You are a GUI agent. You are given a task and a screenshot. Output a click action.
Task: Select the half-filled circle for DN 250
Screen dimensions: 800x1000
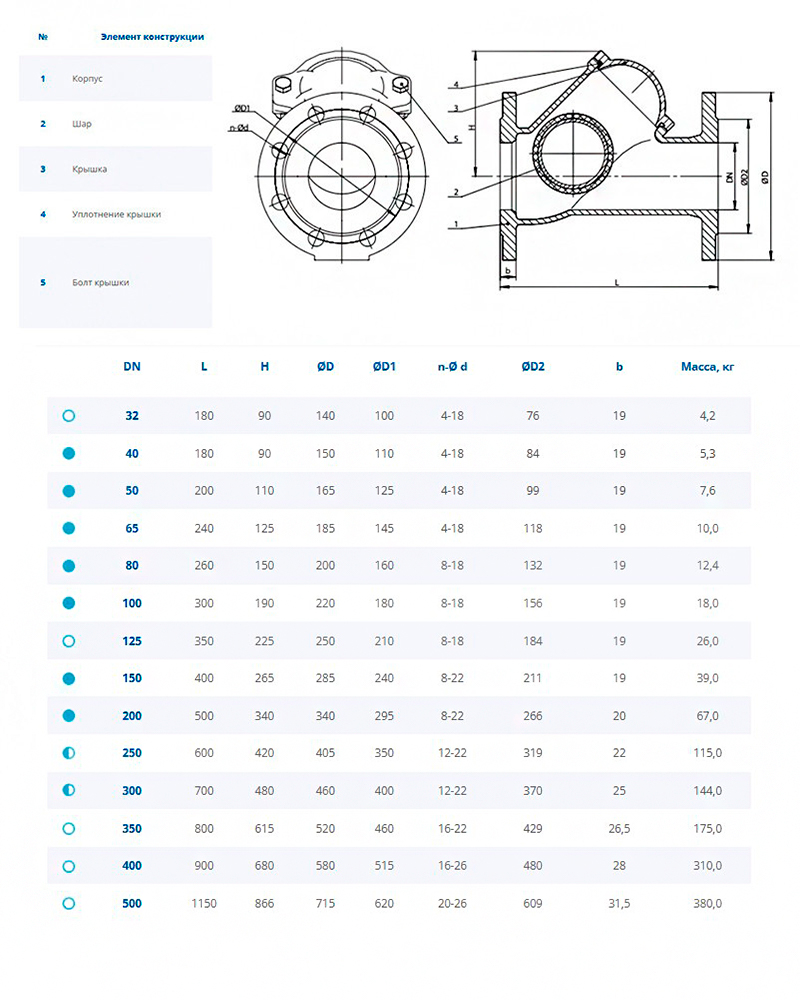click(69, 753)
